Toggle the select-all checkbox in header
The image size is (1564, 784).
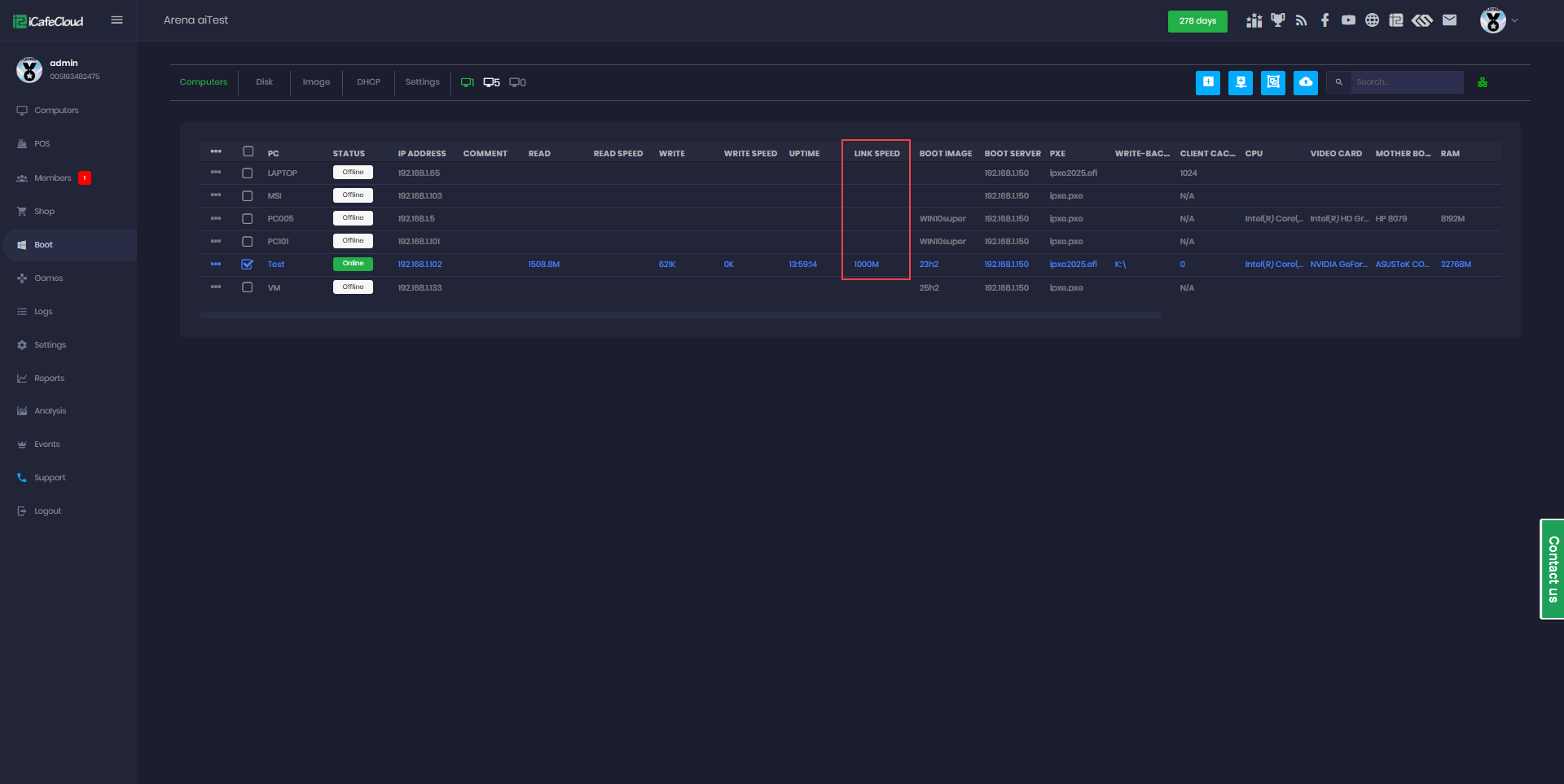coord(248,151)
